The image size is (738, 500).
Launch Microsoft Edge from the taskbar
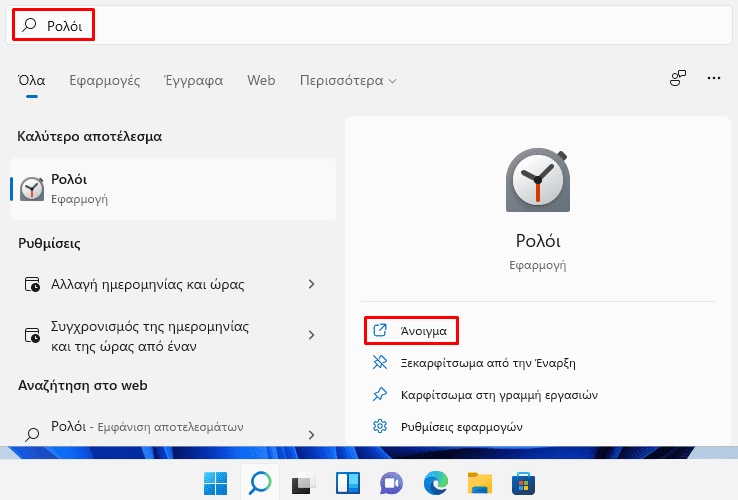pos(436,483)
